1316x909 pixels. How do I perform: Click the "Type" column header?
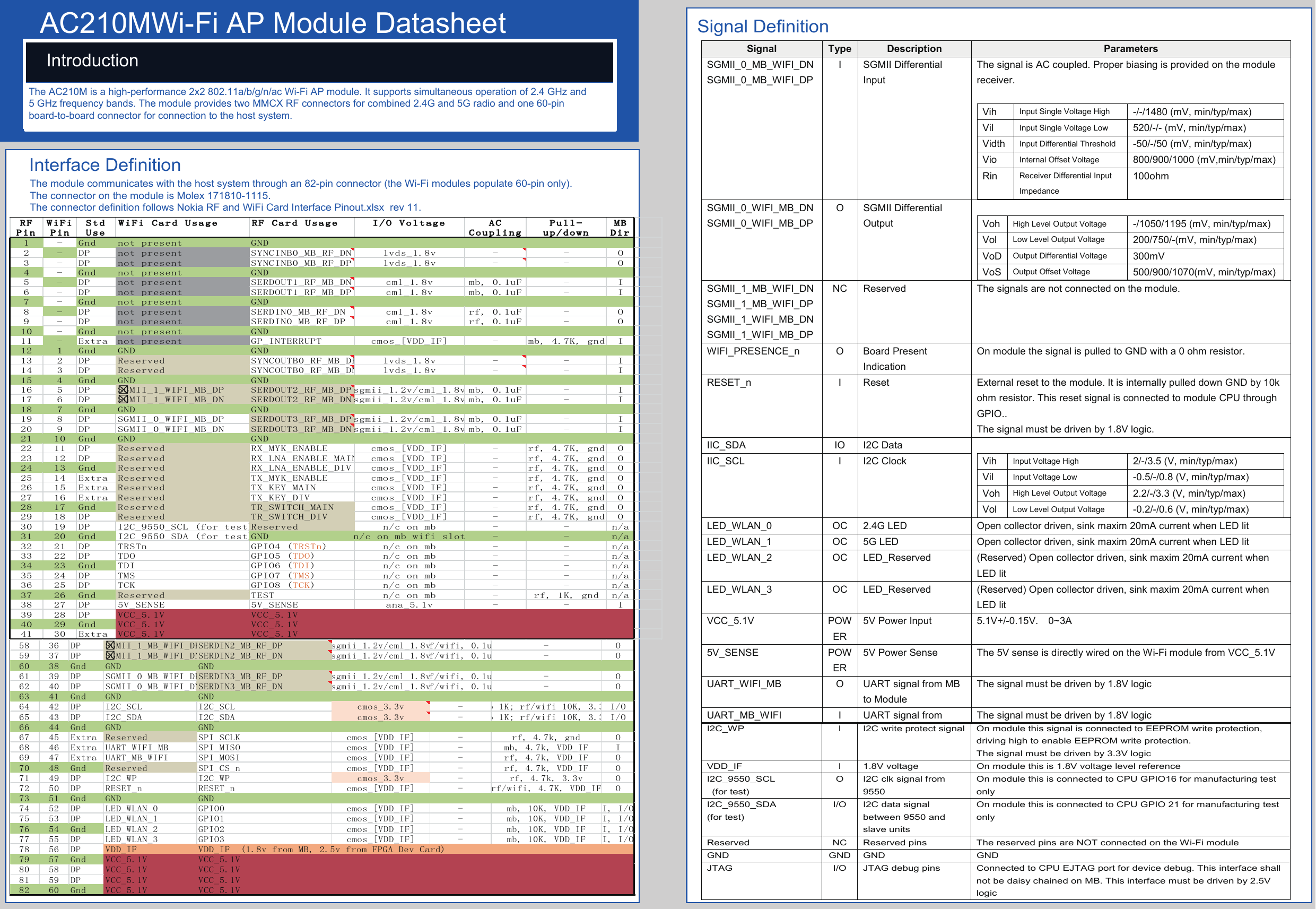[840, 49]
